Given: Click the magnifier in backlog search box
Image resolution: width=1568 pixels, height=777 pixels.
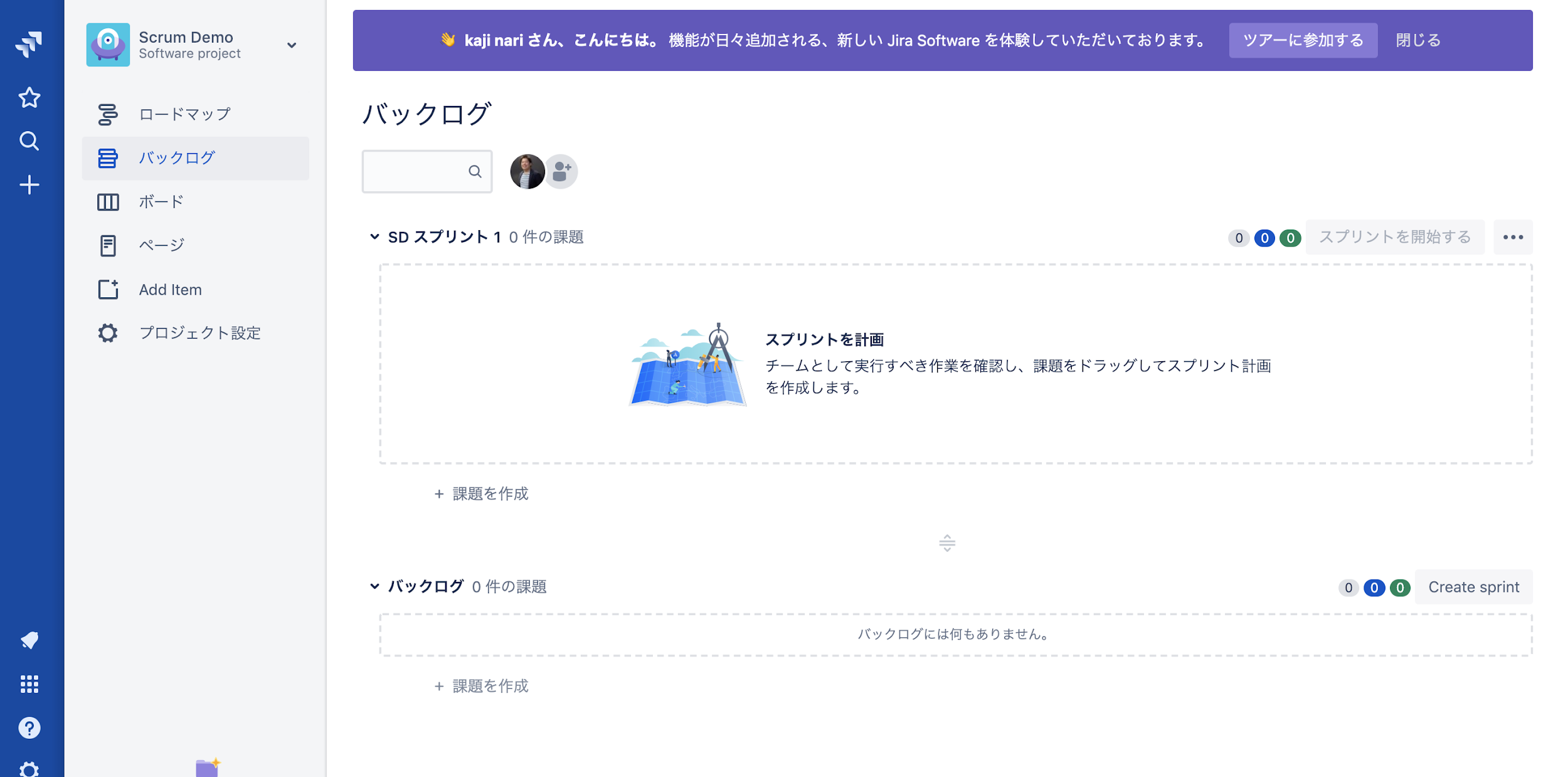Looking at the screenshot, I should (x=475, y=171).
